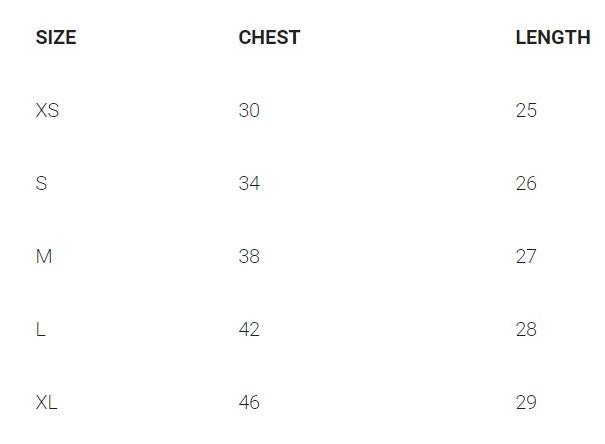The height and width of the screenshot is (444, 605).
Task: Pick length value 25 in XS row
Action: click(526, 110)
